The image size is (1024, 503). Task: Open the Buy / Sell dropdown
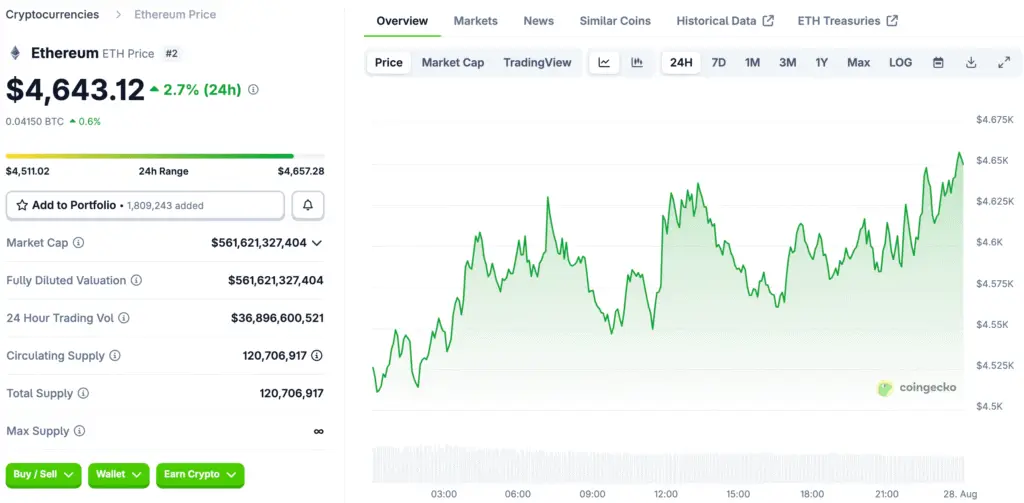tap(43, 475)
